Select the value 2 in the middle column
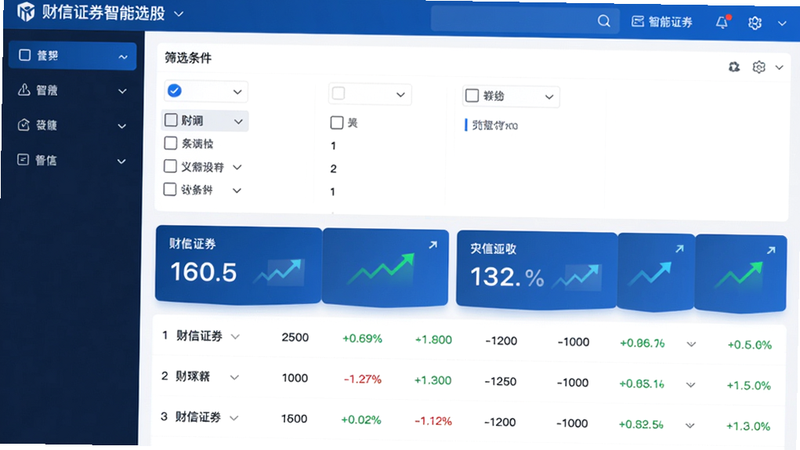Viewport: 800px width, 450px height. (333, 169)
